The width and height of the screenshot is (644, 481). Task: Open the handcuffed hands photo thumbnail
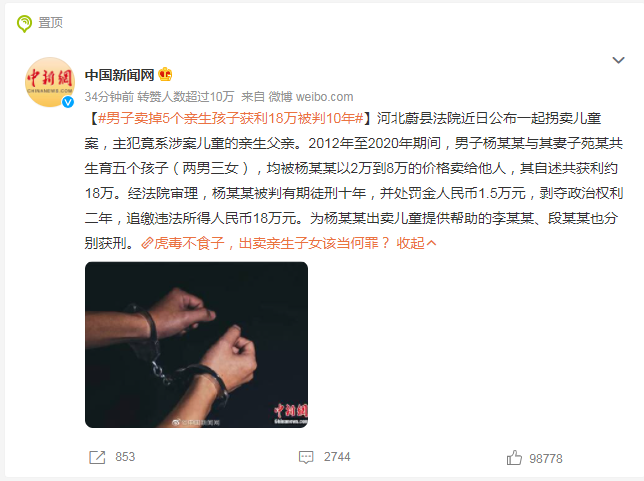(196, 345)
